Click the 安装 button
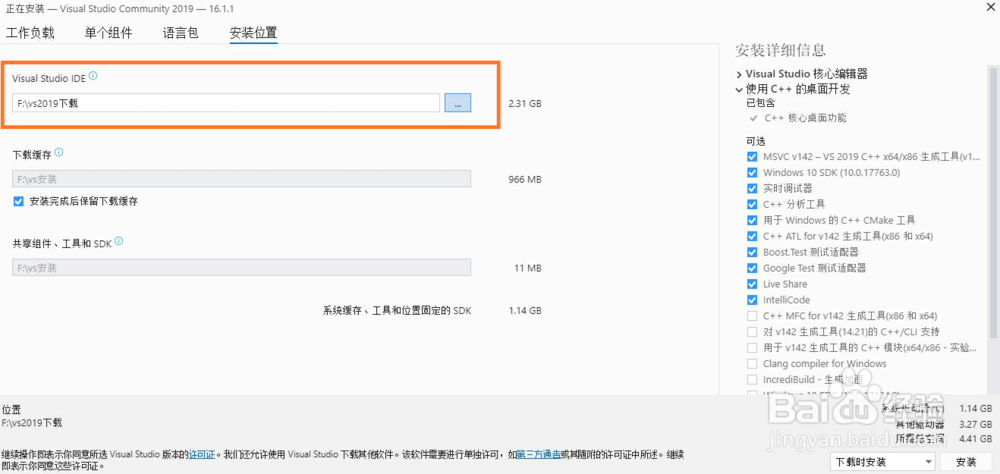1000x474 pixels. pyautogui.click(x=966, y=462)
